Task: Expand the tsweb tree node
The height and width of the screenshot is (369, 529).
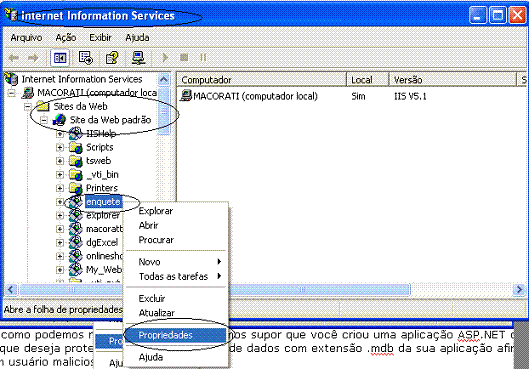Action: (x=60, y=161)
